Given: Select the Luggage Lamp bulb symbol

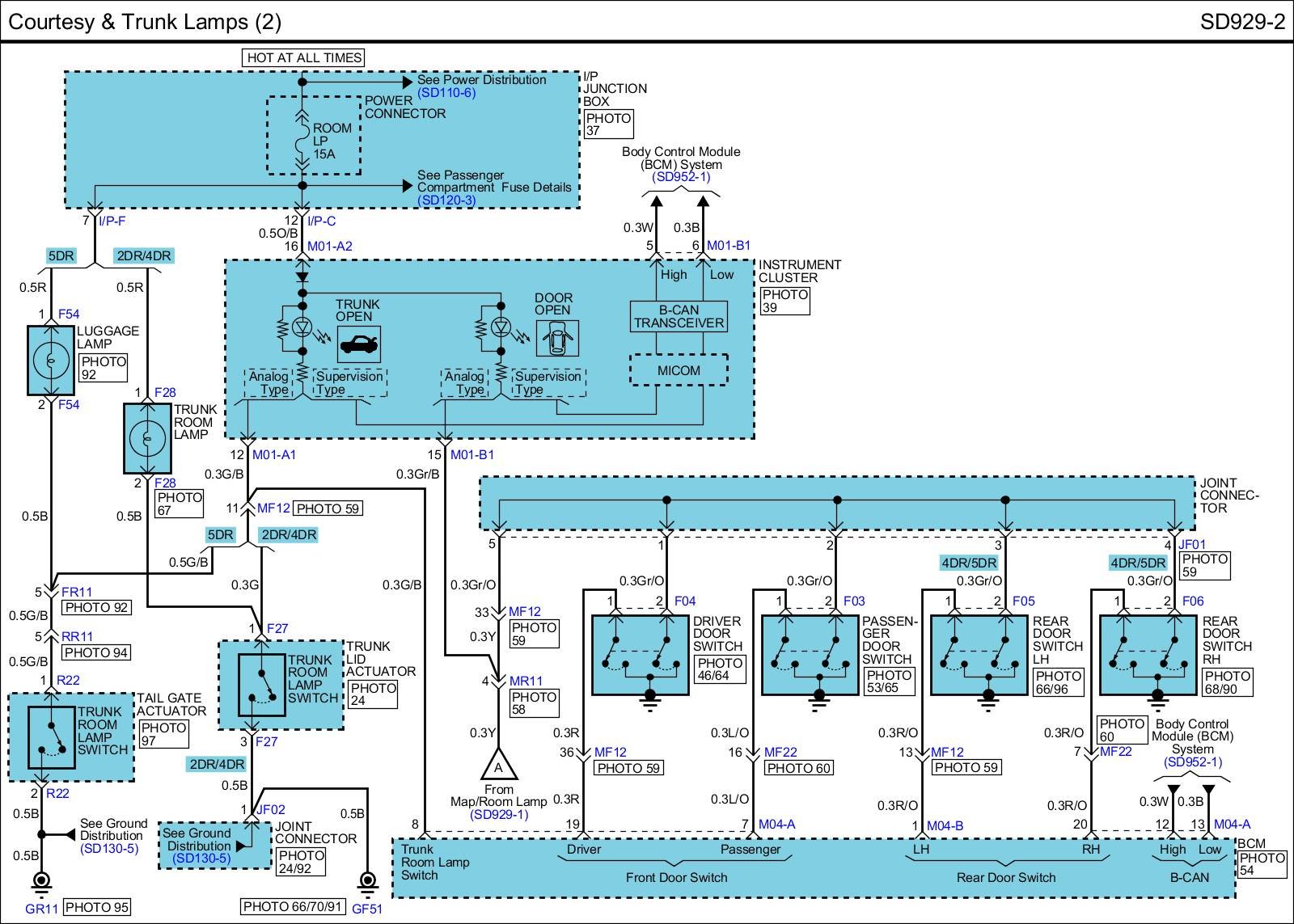Looking at the screenshot, I should click(x=50, y=360).
